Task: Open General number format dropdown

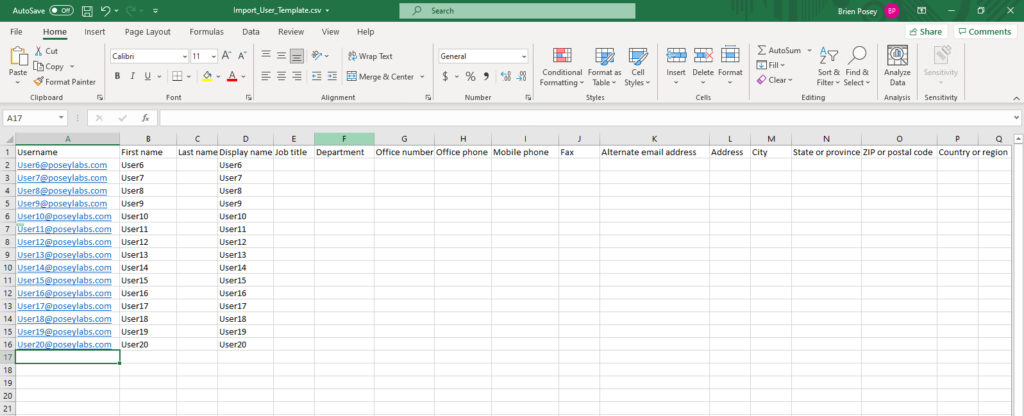Action: tap(523, 57)
